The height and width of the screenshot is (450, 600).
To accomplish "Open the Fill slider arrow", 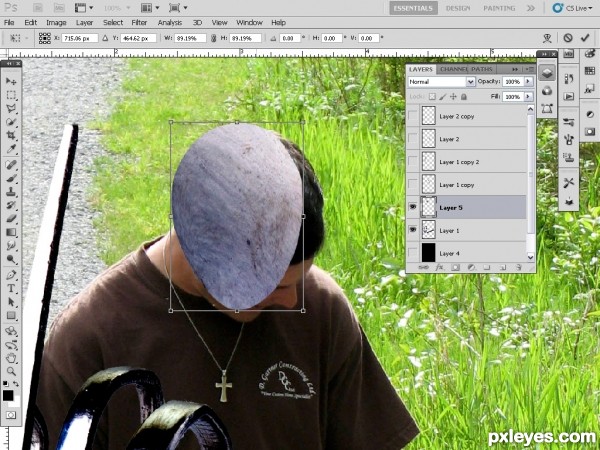I will point(528,96).
